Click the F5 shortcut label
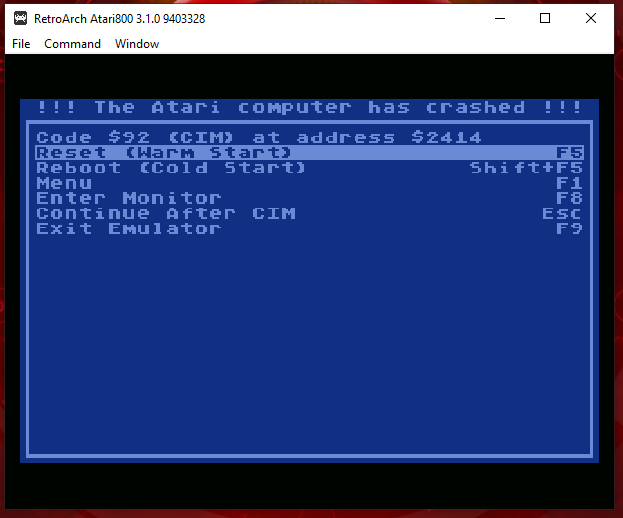 pyautogui.click(x=569, y=153)
